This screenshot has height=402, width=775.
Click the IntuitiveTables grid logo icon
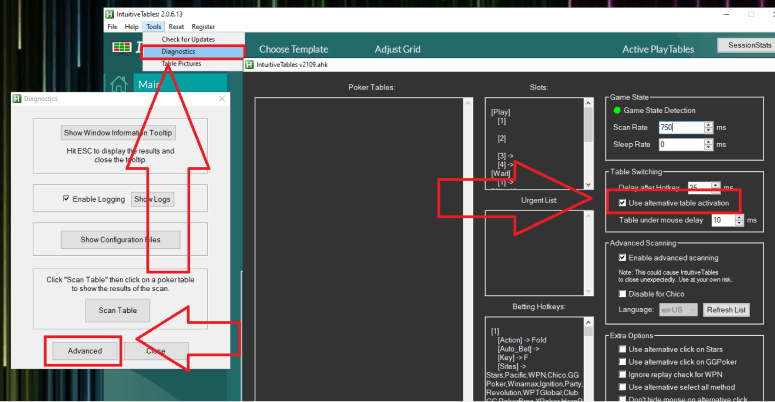122,47
